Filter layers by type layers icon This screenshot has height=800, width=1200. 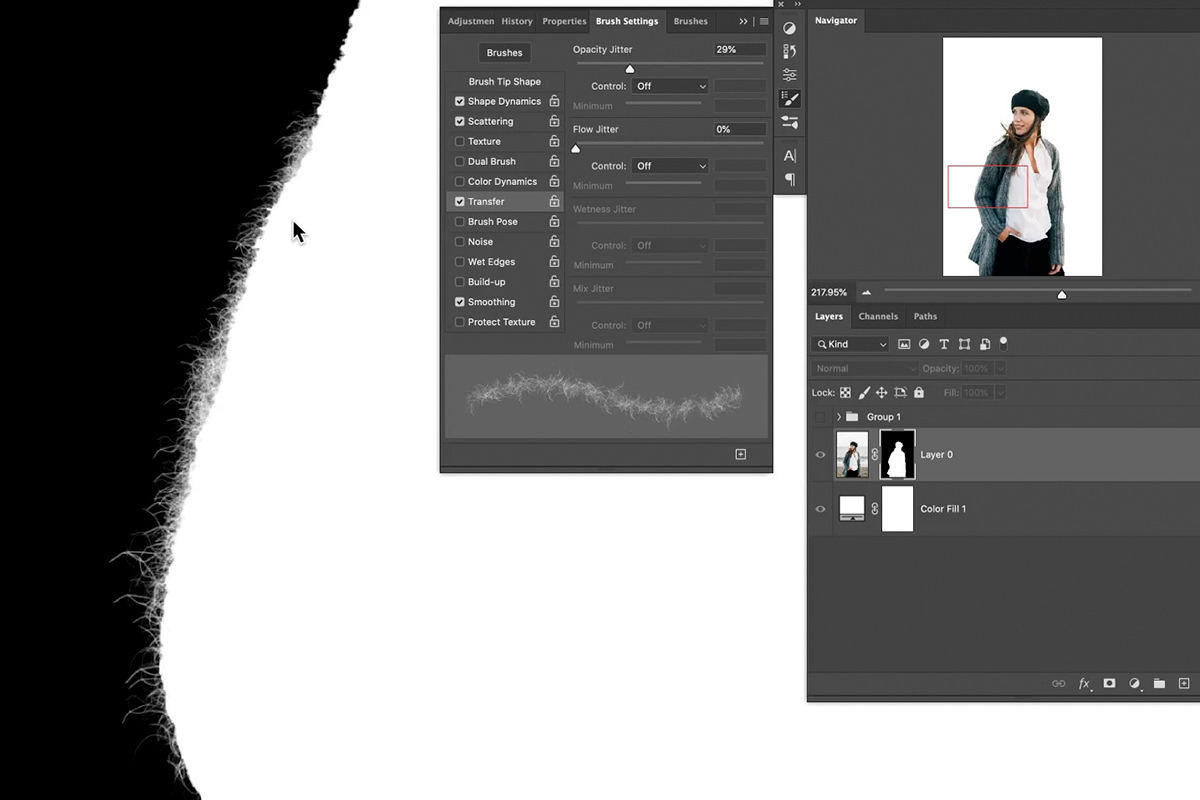(945, 344)
